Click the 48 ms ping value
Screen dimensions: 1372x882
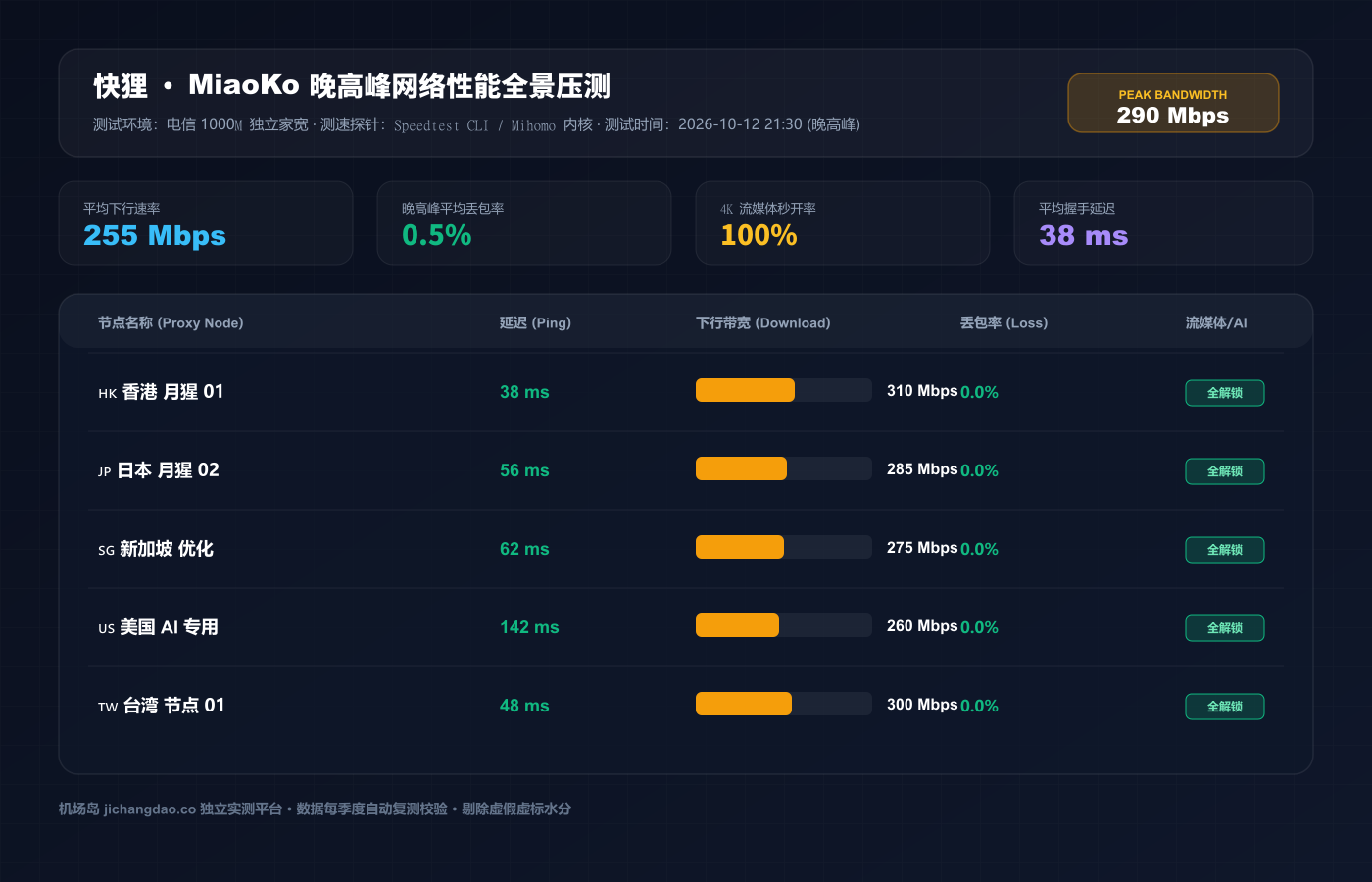(x=524, y=706)
